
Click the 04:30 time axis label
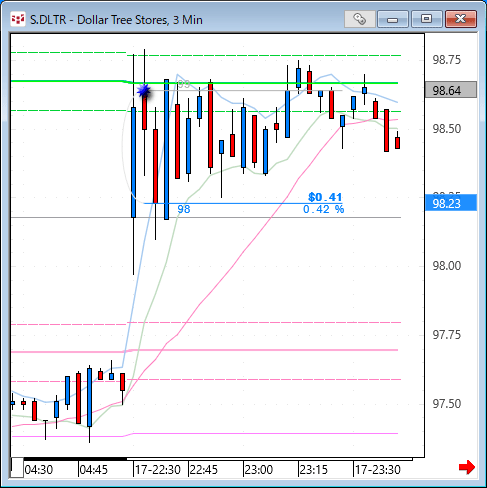39,470
